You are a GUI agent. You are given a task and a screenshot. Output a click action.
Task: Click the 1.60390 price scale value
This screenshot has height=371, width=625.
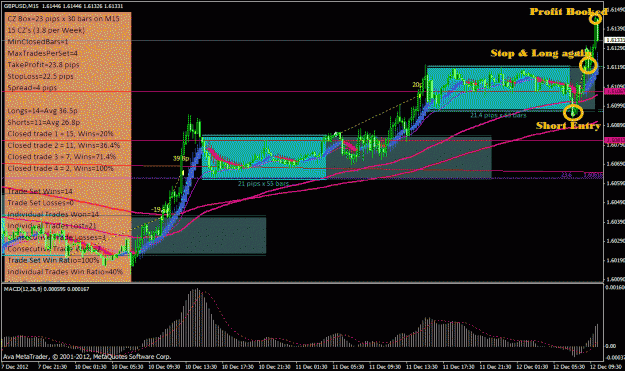point(615,222)
